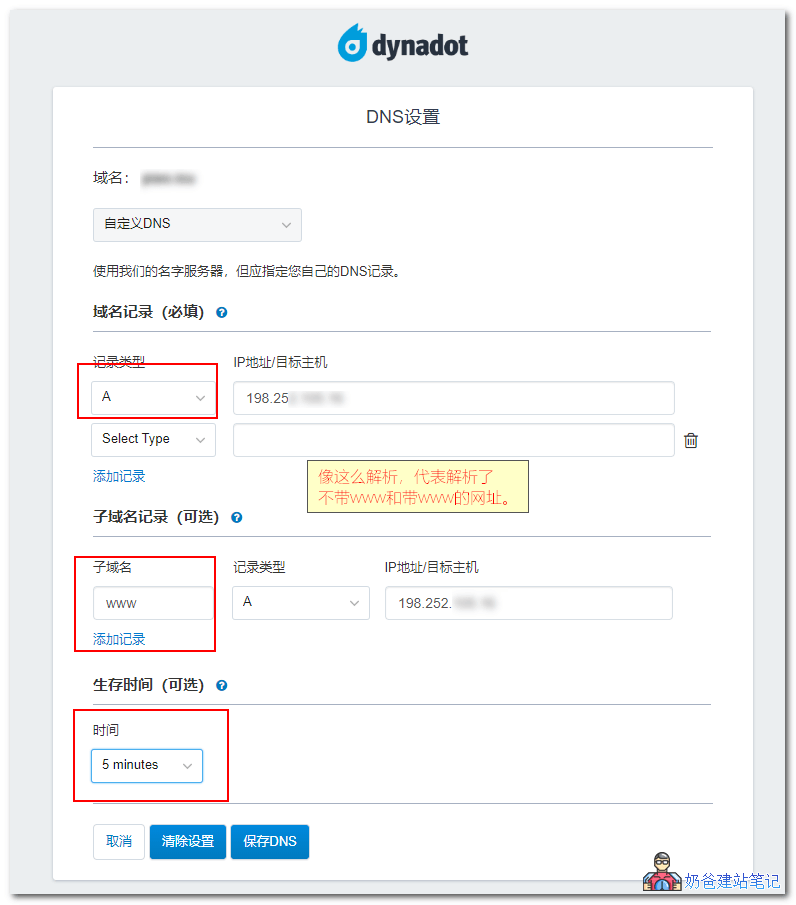The width and height of the screenshot is (796, 905).
Task: Open the 5 minutes TTL dropdown
Action: pos(147,765)
